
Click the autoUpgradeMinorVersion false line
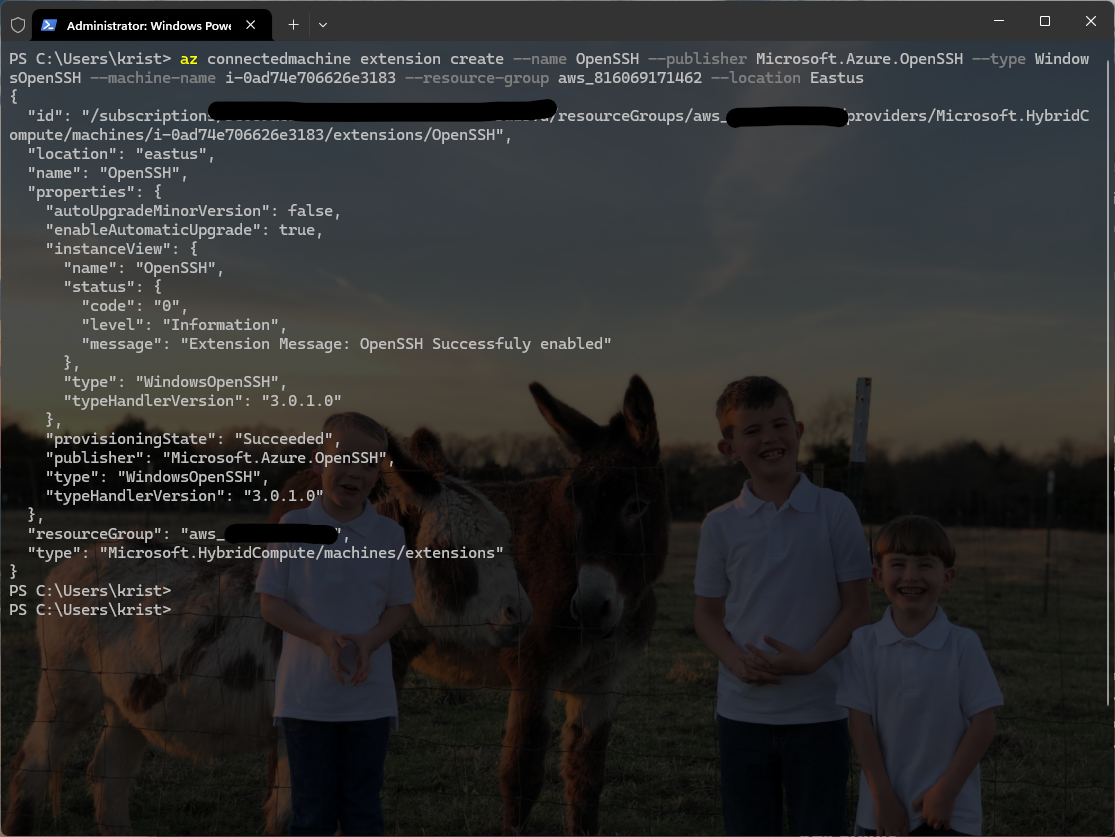click(x=193, y=211)
